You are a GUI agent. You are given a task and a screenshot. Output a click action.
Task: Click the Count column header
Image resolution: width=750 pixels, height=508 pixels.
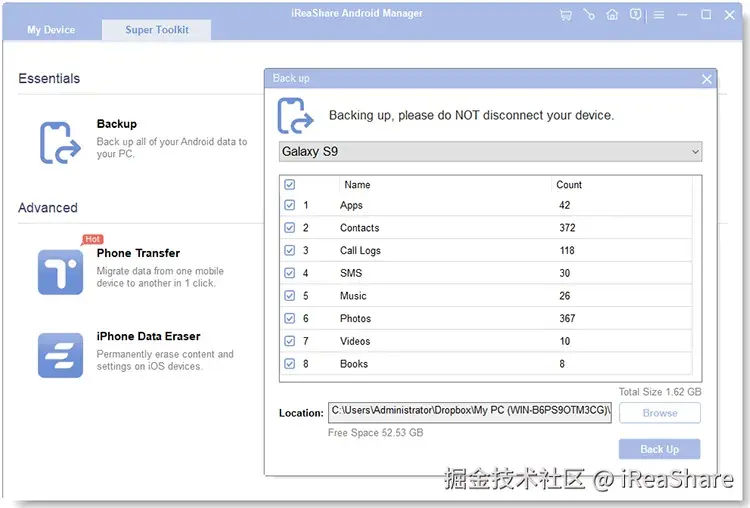pos(569,185)
